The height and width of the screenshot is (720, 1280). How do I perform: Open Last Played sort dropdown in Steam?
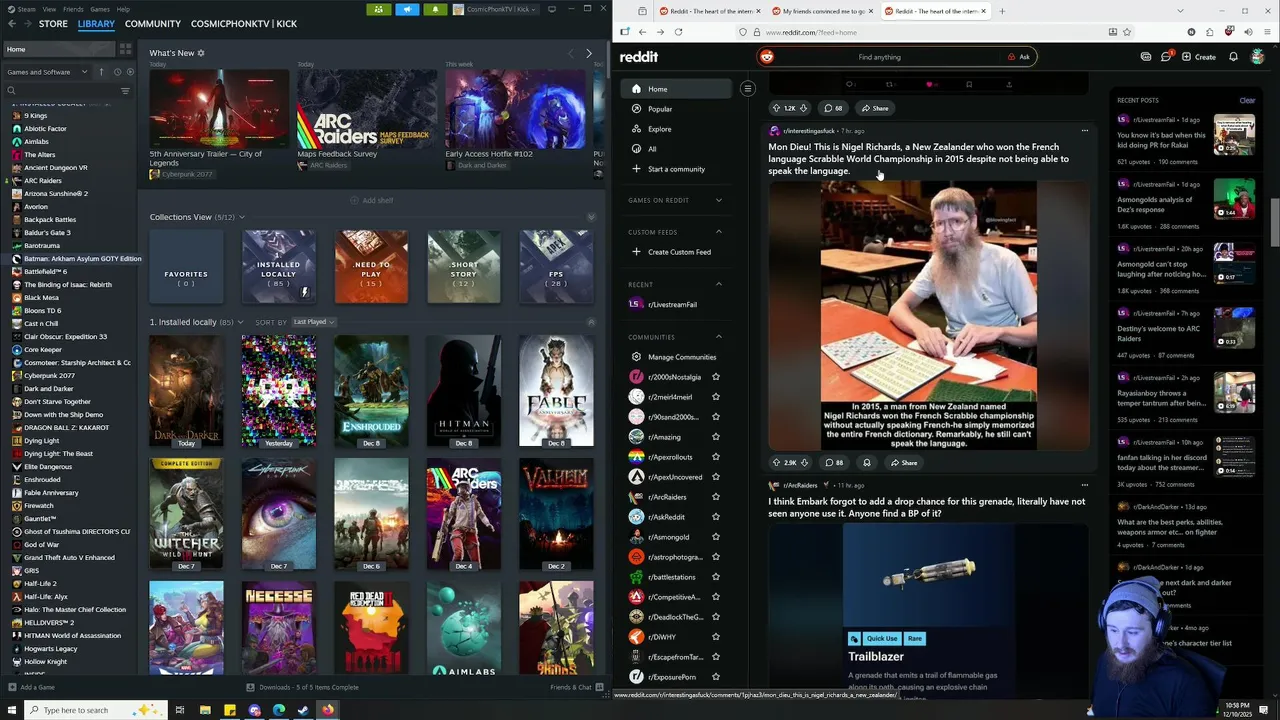point(314,322)
